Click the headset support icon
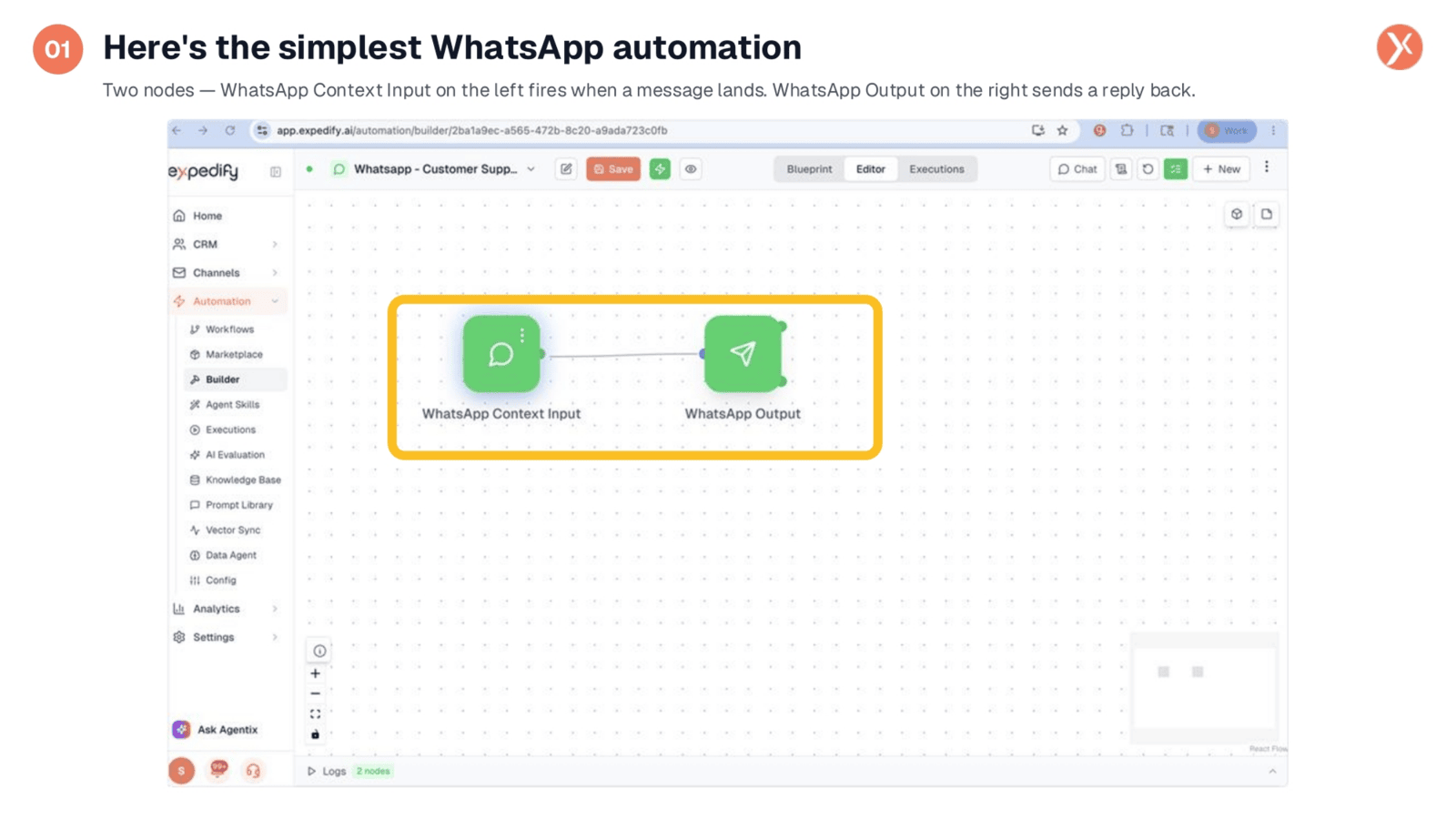 253,771
